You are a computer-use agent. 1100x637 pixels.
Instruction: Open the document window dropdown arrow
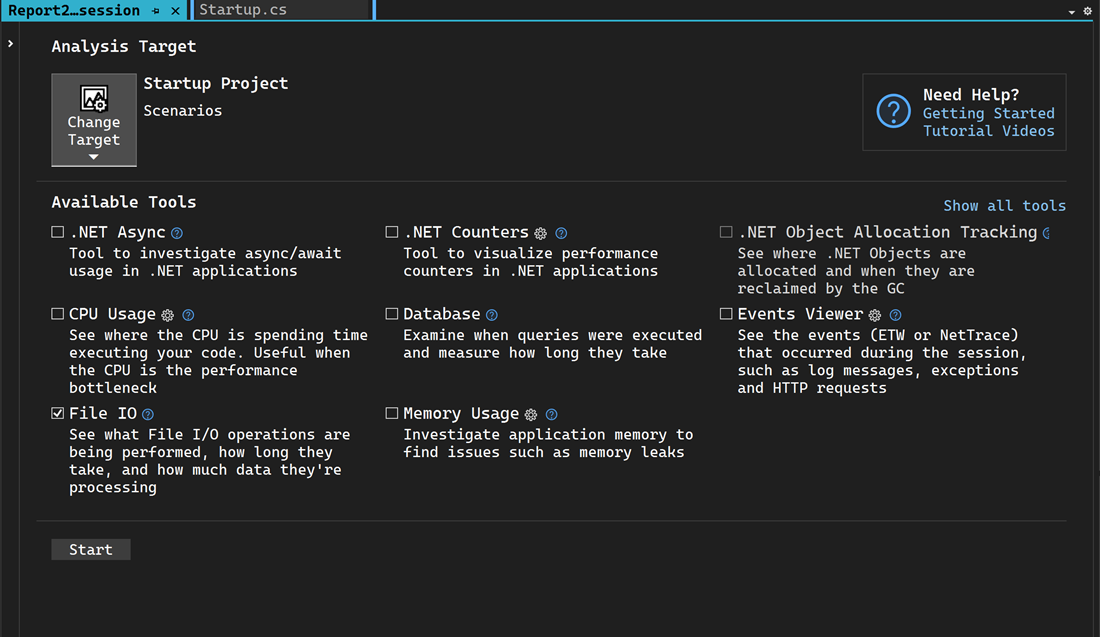(1074, 11)
